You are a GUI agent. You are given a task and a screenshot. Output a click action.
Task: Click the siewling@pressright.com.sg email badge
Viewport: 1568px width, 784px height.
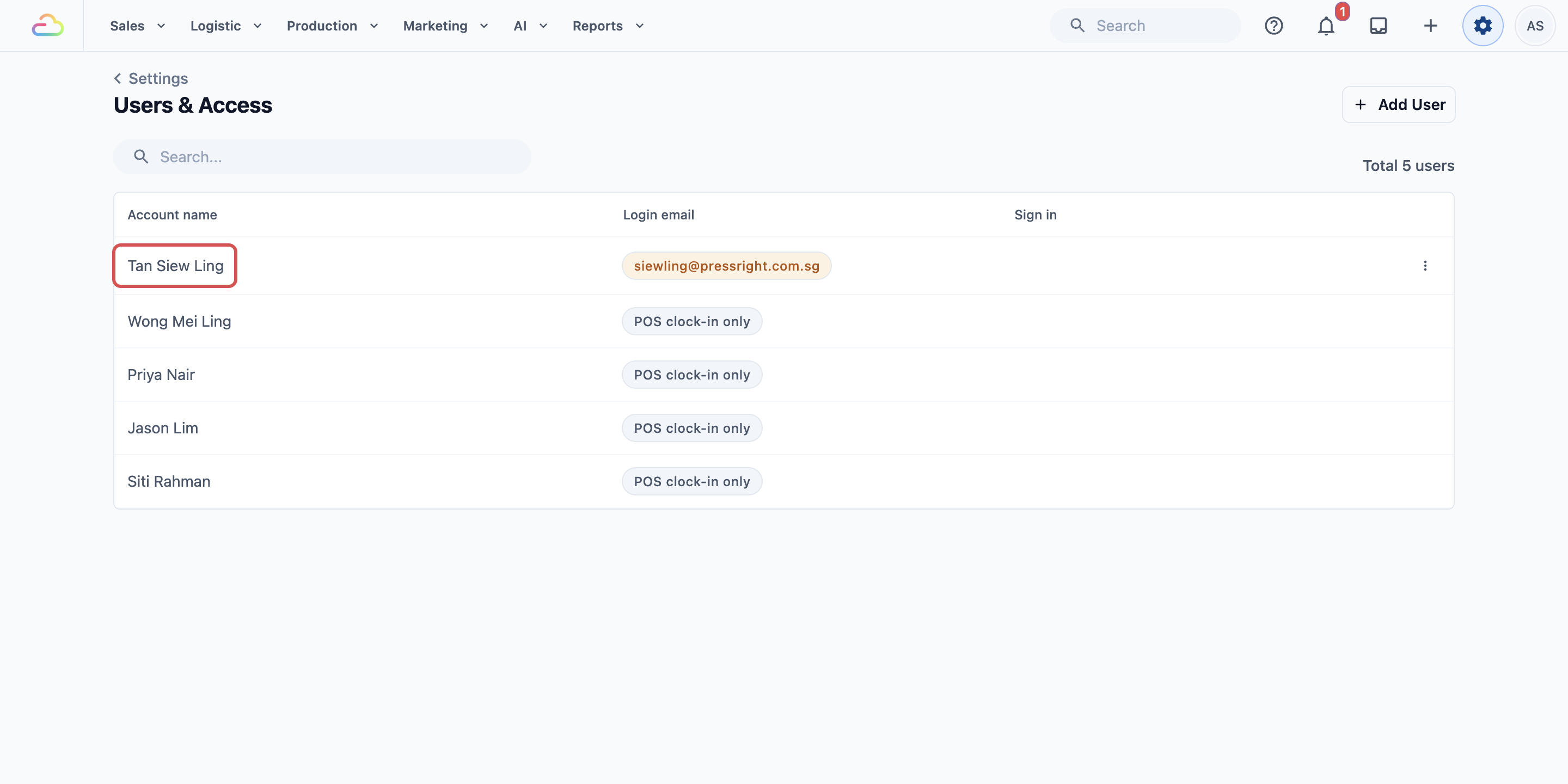tap(726, 265)
